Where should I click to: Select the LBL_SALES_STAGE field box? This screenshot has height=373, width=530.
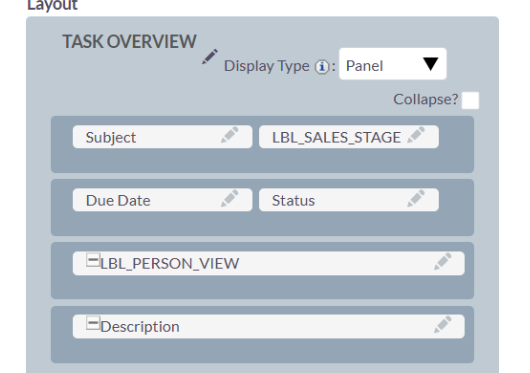349,137
